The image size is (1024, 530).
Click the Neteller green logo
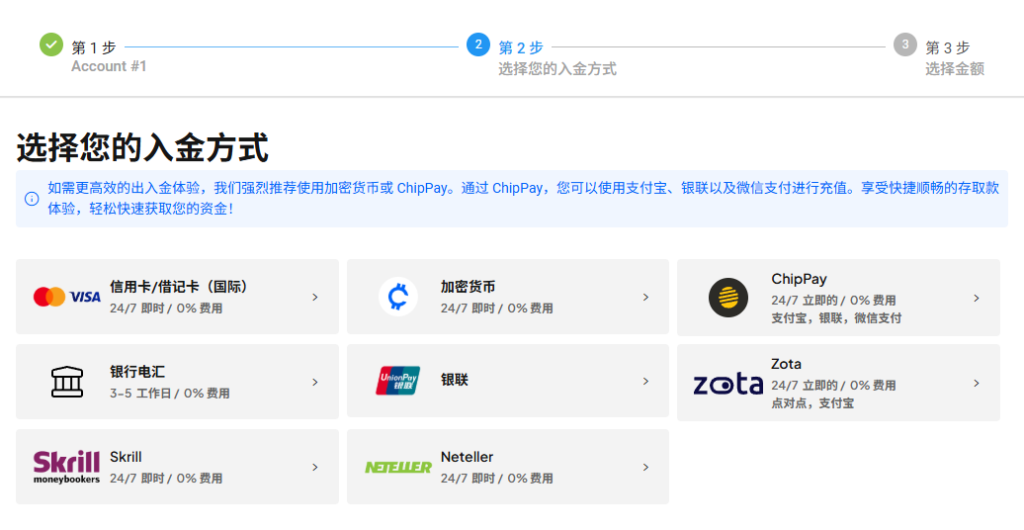tap(398, 467)
